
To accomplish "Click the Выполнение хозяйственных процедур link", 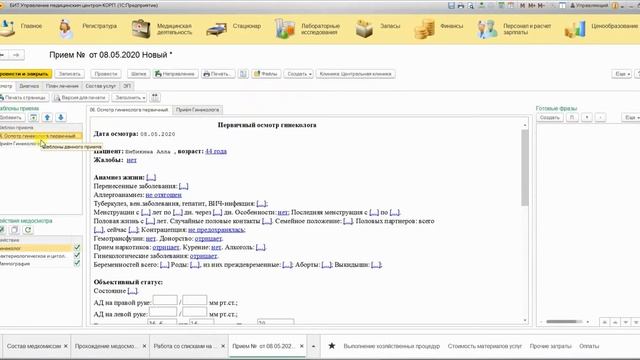I will click(391, 346).
